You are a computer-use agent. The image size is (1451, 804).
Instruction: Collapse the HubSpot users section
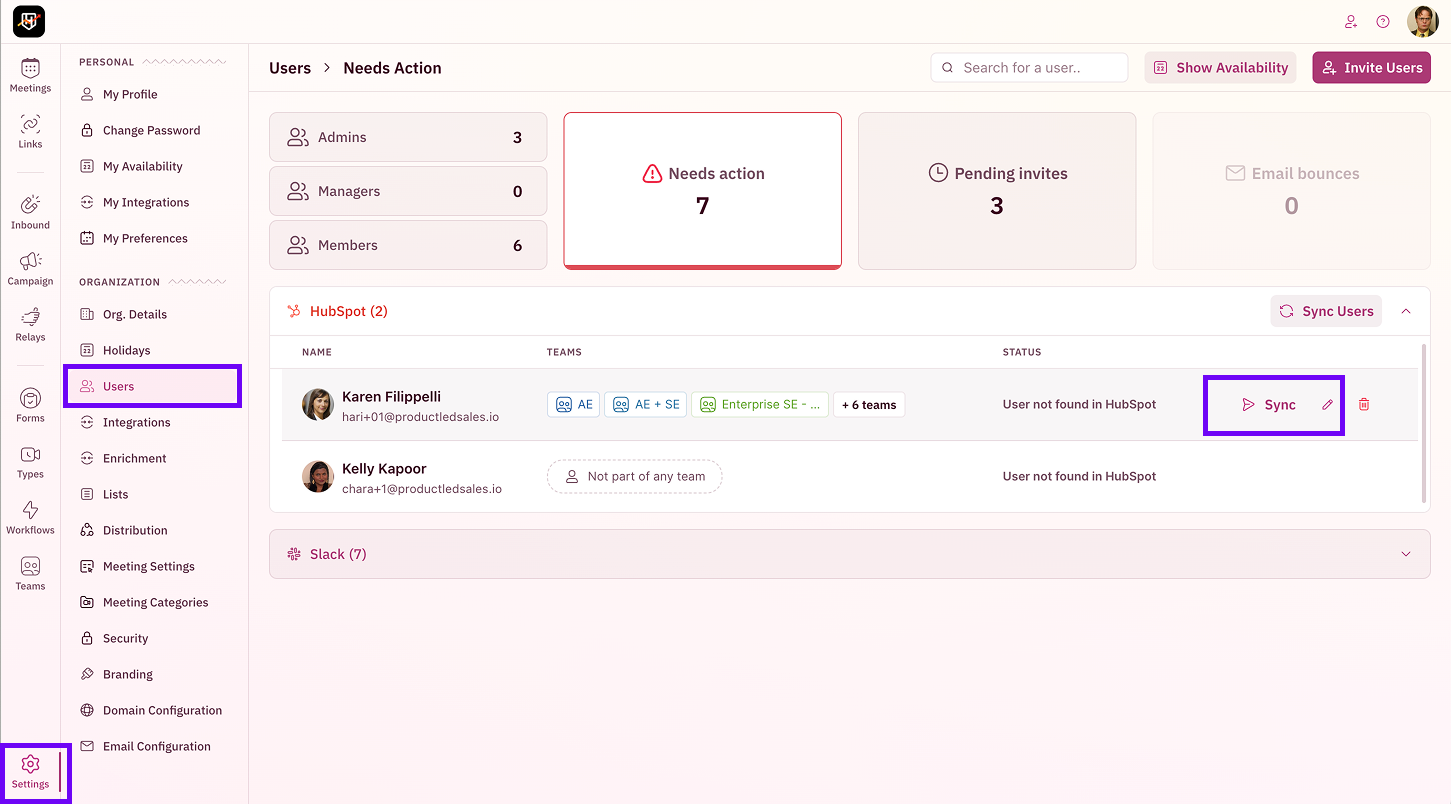1406,311
